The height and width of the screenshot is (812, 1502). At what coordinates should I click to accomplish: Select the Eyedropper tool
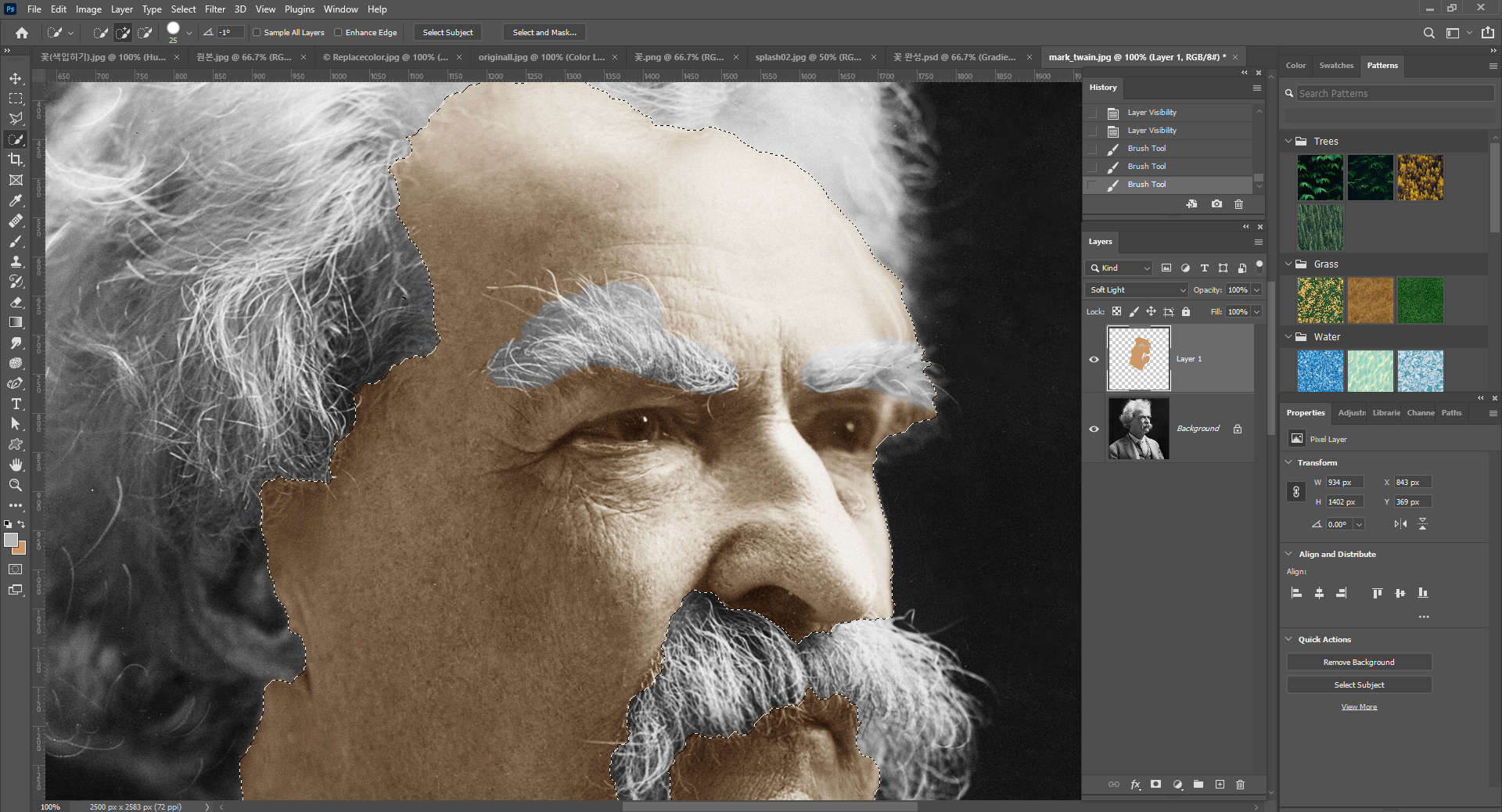[x=16, y=200]
